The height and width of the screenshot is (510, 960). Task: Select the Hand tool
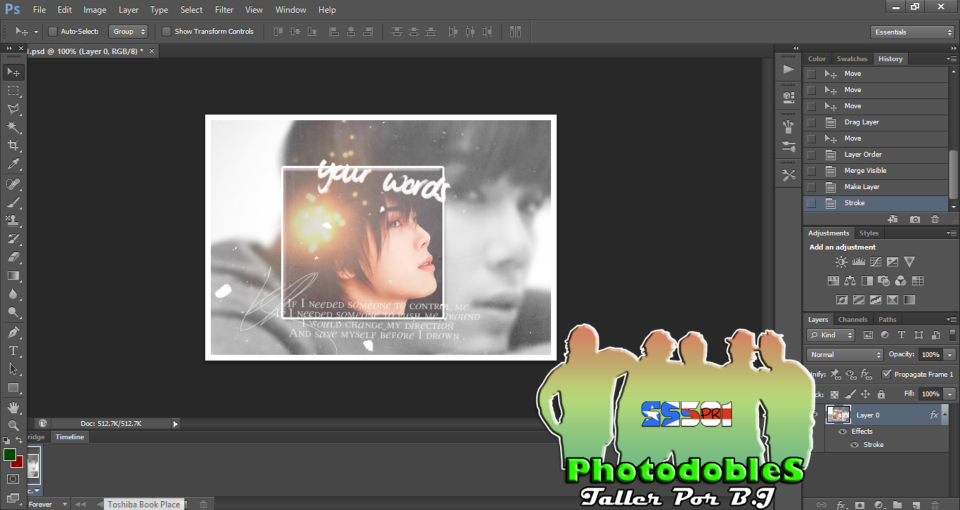(x=13, y=408)
